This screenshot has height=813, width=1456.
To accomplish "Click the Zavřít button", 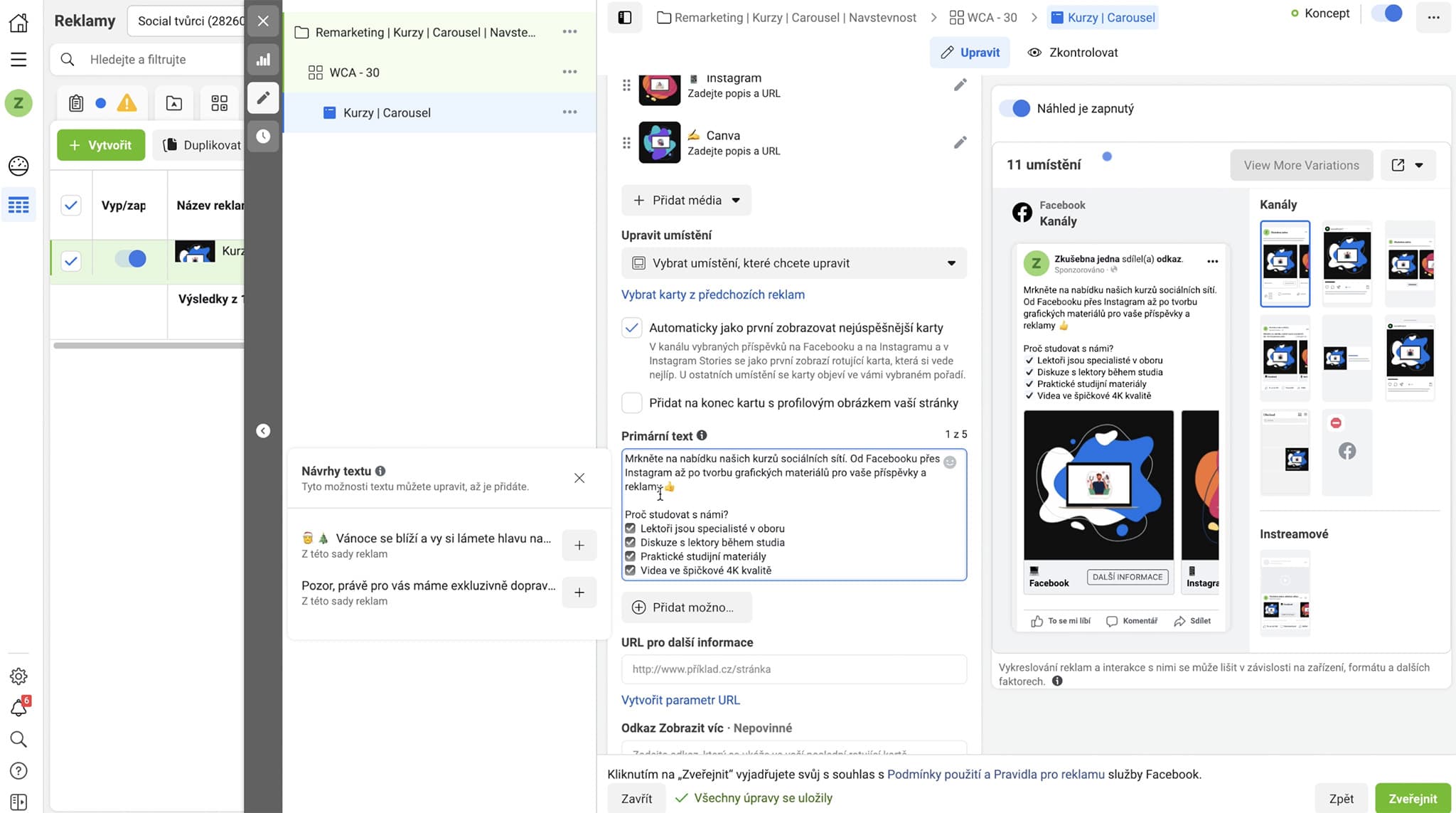I will (636, 799).
